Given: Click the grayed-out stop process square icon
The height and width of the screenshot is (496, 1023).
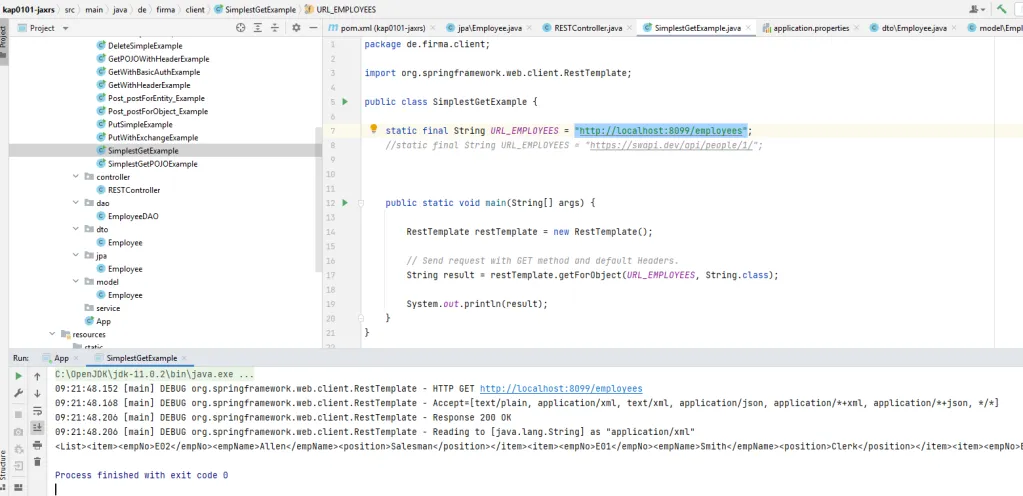Looking at the screenshot, I should (18, 414).
